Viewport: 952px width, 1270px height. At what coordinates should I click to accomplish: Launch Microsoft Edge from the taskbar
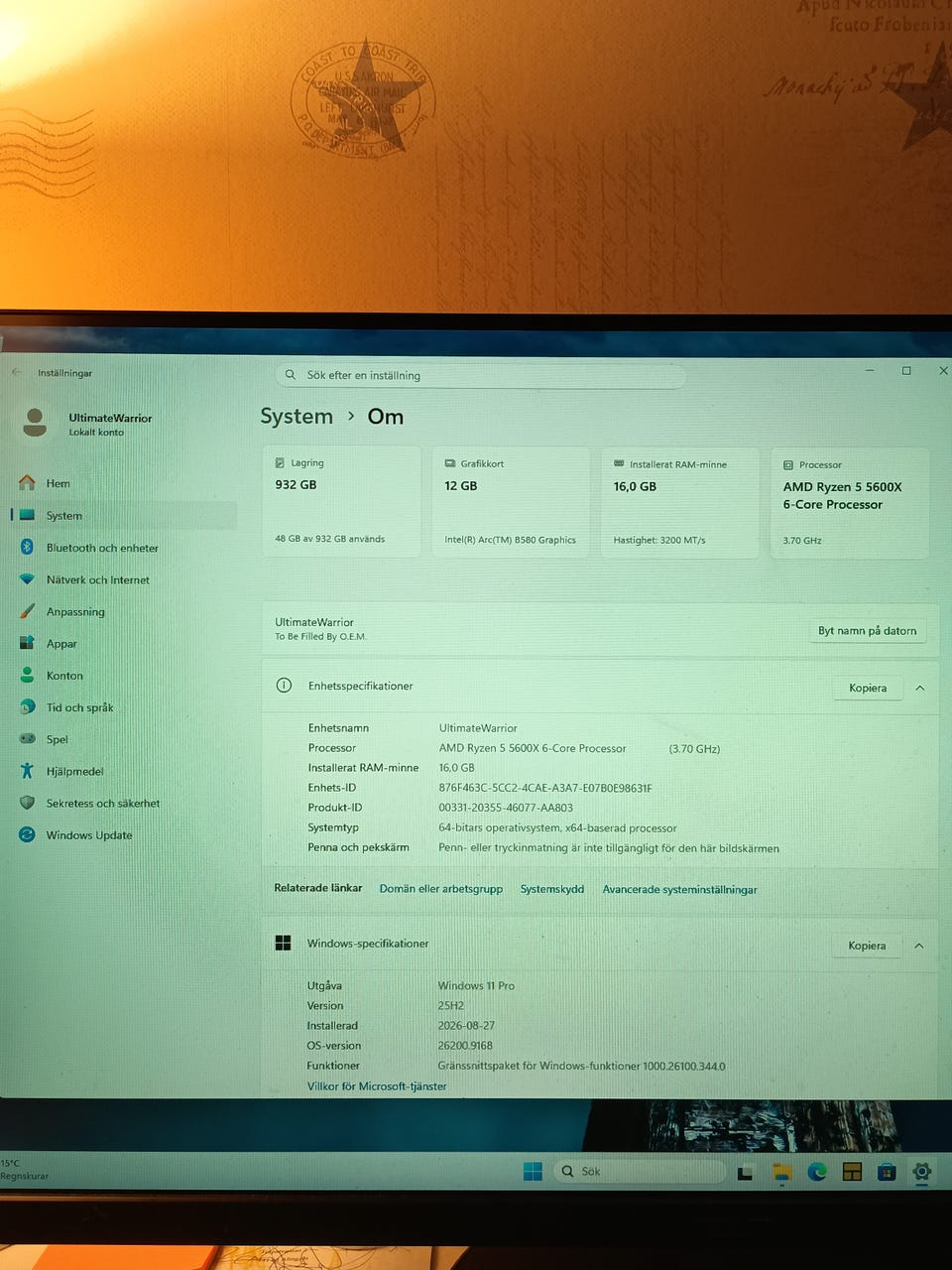click(817, 1173)
